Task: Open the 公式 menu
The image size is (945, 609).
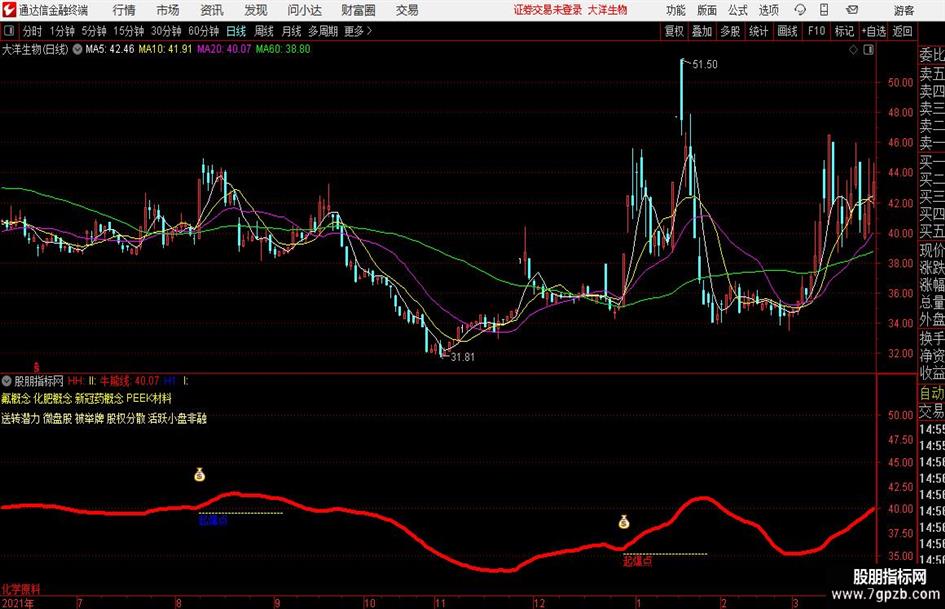Action: tap(738, 10)
